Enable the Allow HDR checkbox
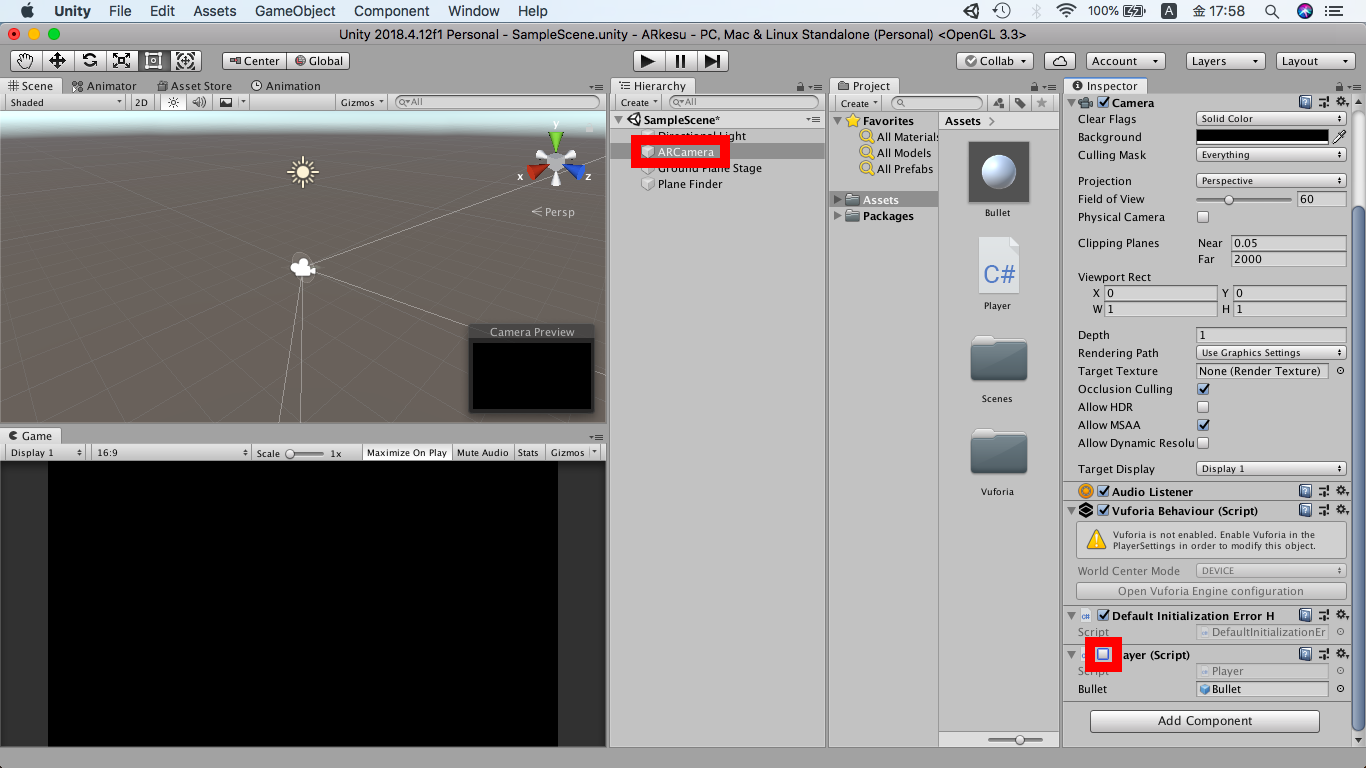1366x768 pixels. pyautogui.click(x=1203, y=407)
